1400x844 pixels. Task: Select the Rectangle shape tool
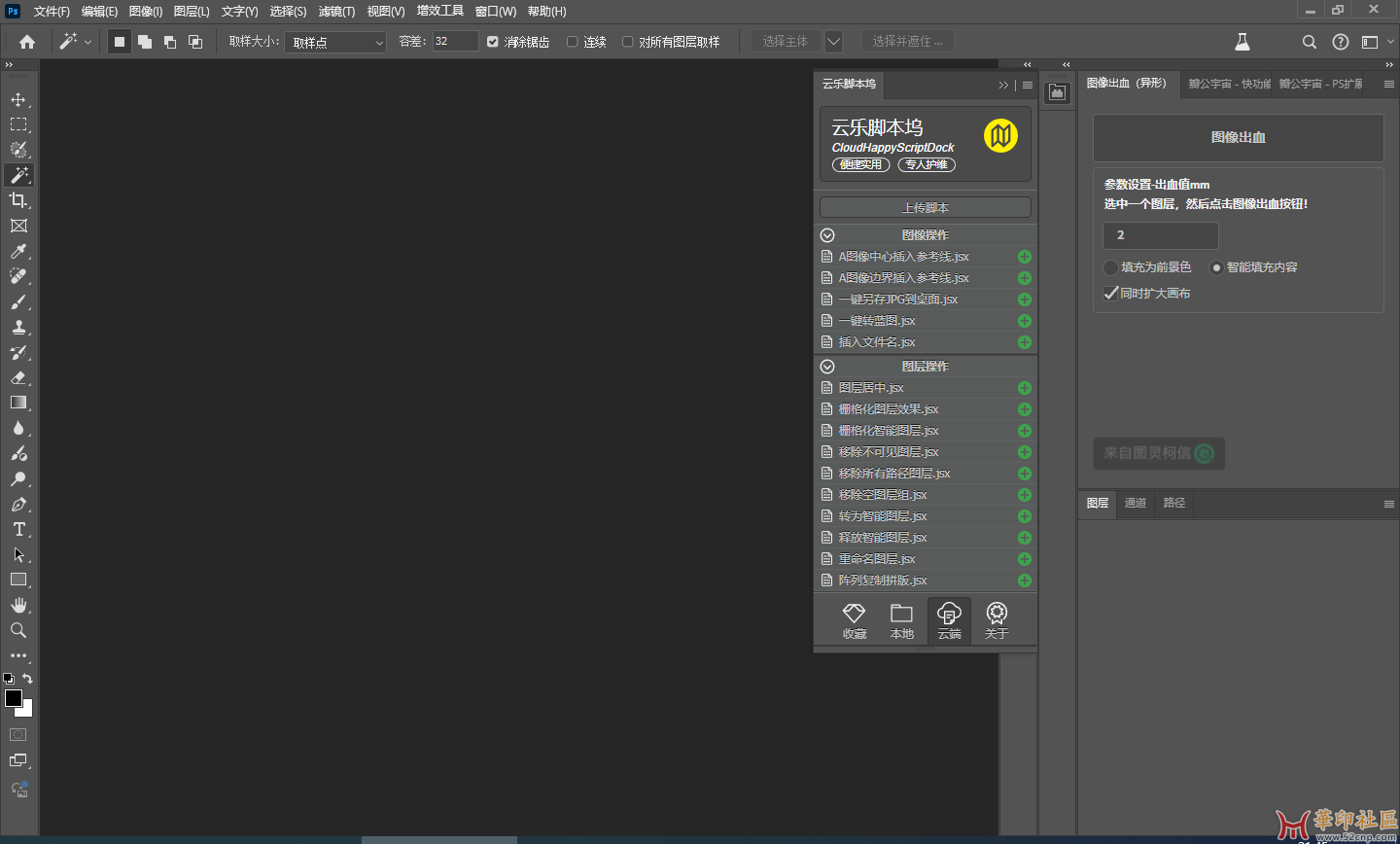pyautogui.click(x=18, y=580)
